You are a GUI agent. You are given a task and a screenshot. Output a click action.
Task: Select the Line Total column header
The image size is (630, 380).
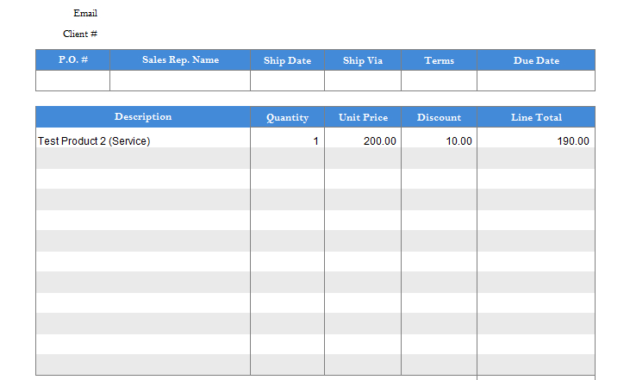coord(536,117)
